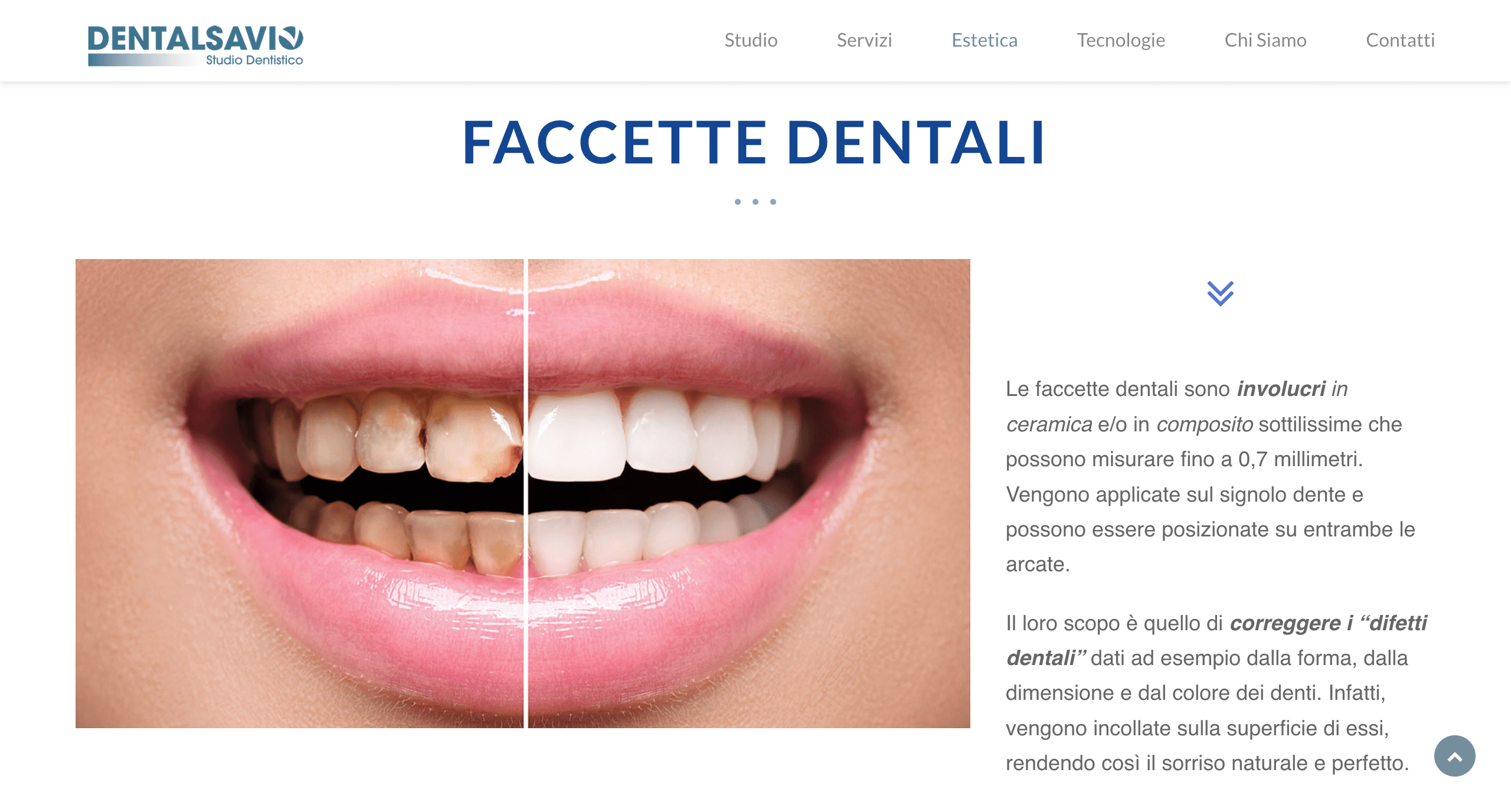Open the Studio menu item
Image resolution: width=1511 pixels, height=812 pixels.
click(751, 40)
